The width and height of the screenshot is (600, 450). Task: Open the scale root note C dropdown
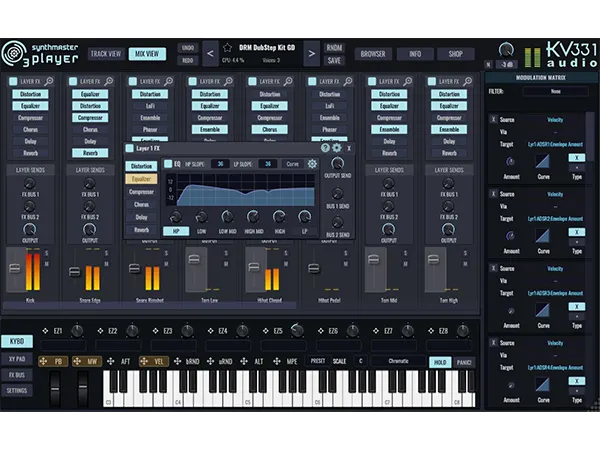click(x=360, y=361)
